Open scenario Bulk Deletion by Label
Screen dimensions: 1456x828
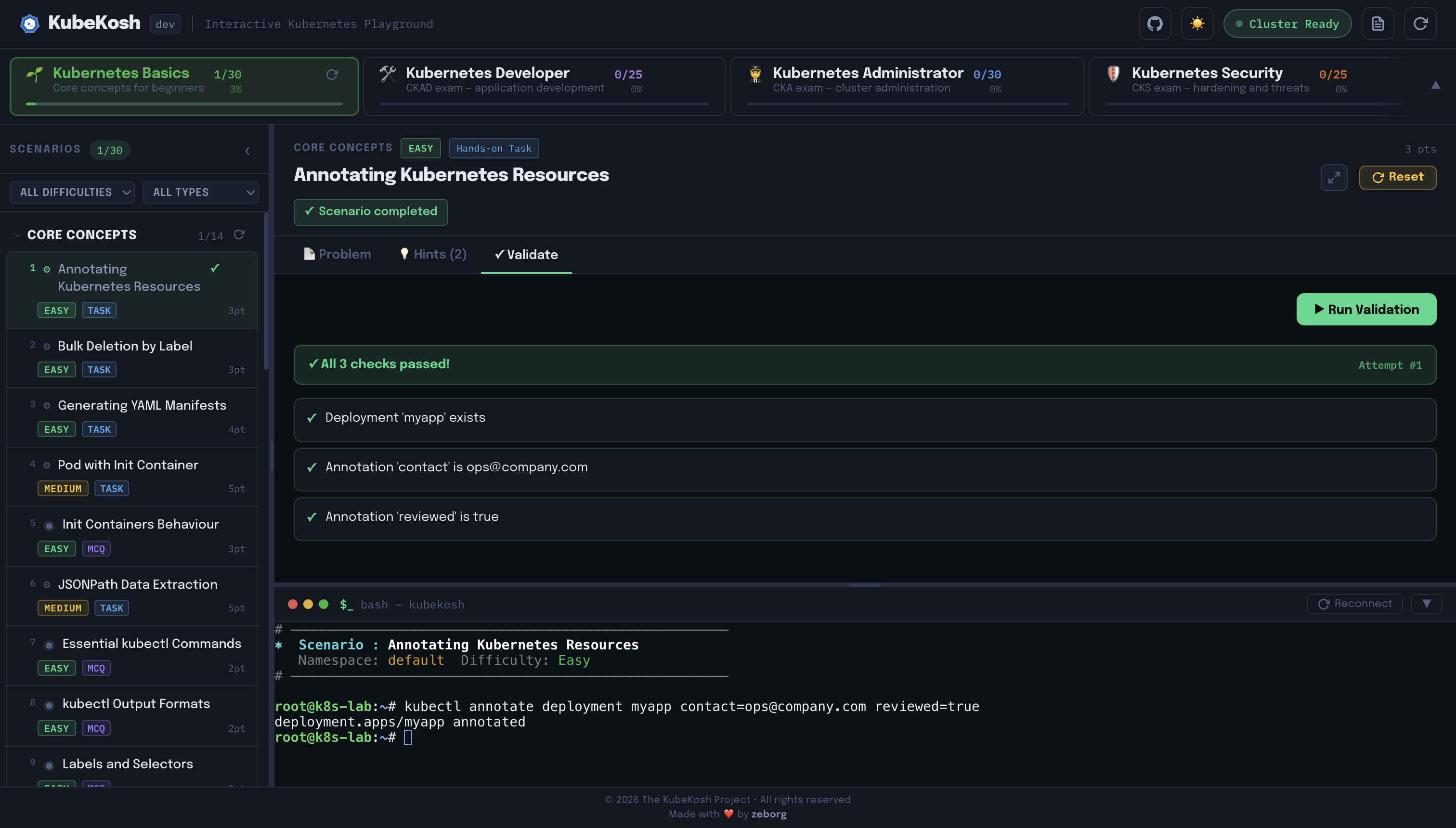[132, 358]
